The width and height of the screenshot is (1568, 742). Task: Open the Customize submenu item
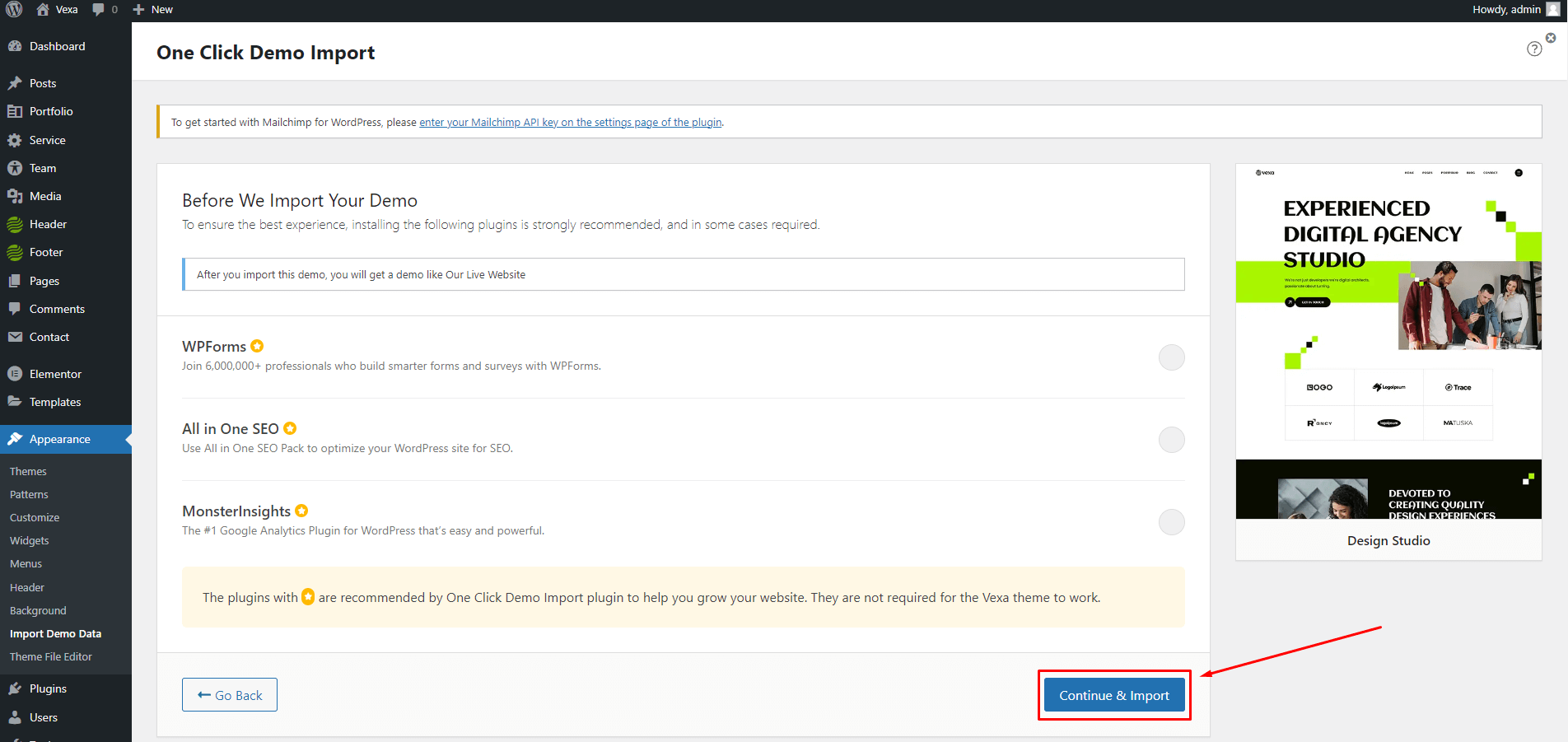(35, 518)
